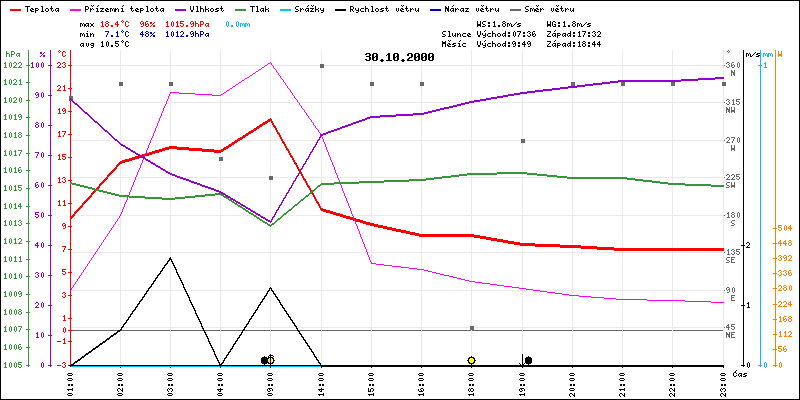Click the yellow sun marker at 18:00
The height and width of the screenshot is (400, 800).
pos(471,360)
